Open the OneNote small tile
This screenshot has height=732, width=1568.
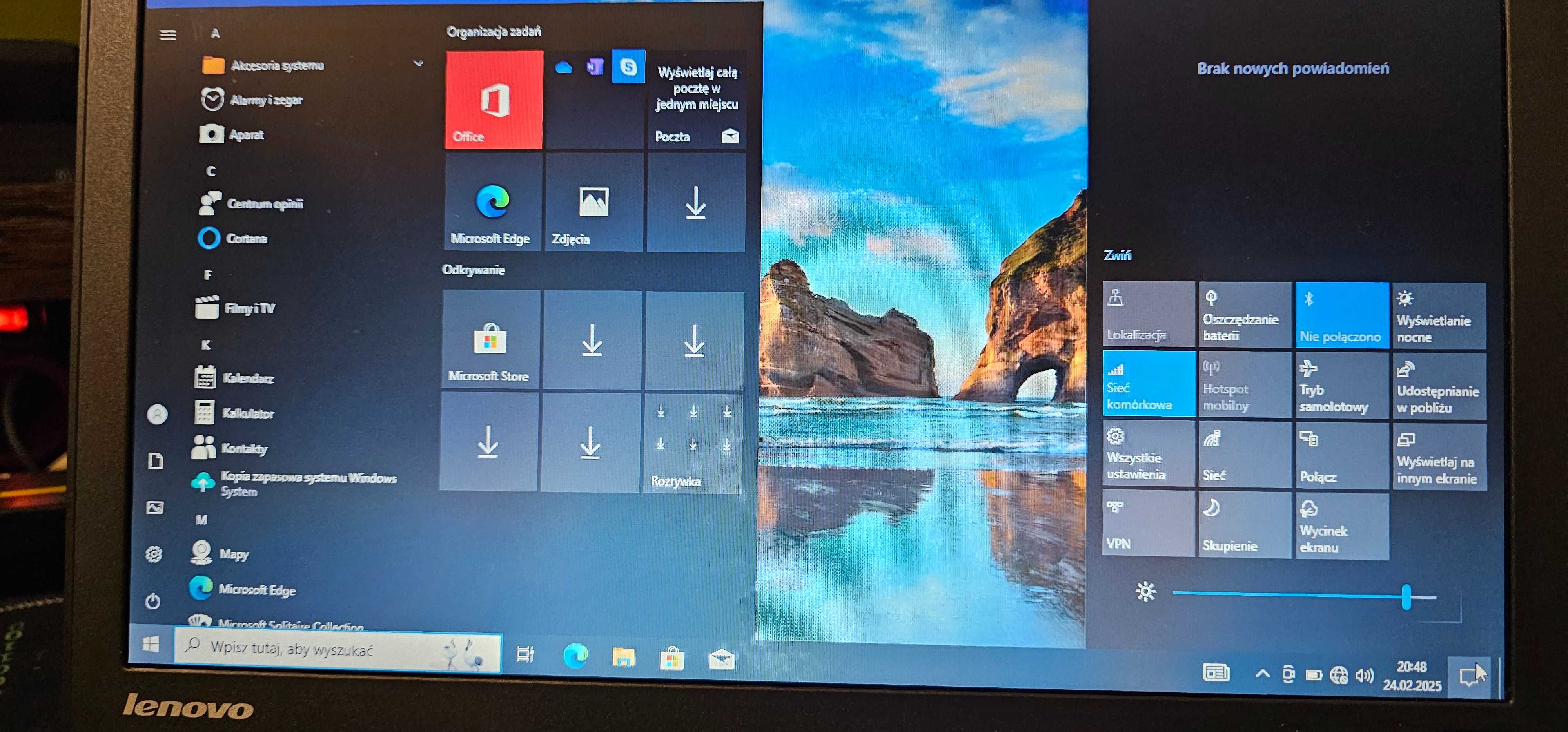[x=595, y=66]
